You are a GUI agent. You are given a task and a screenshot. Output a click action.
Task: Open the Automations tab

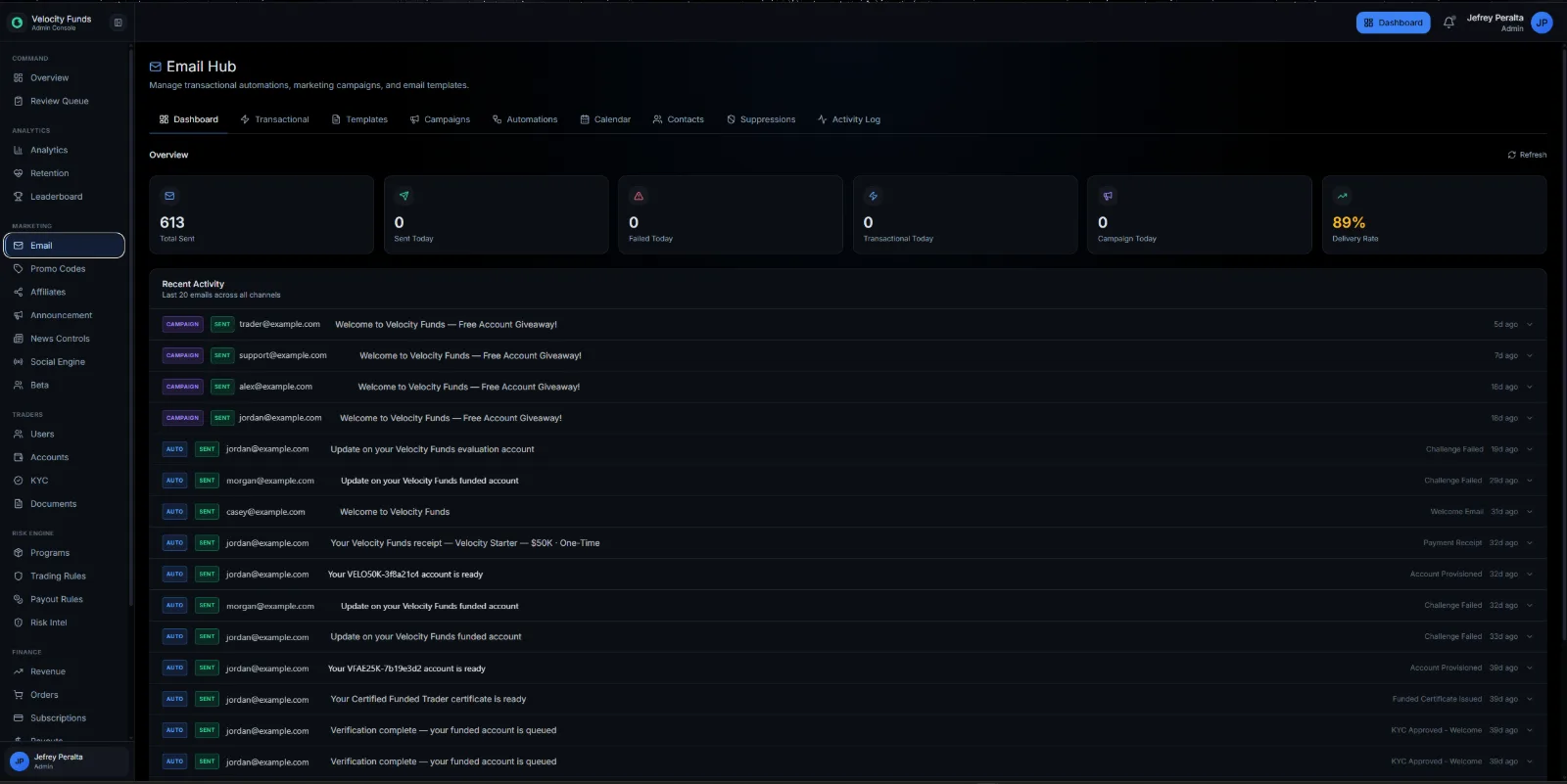pyautogui.click(x=525, y=119)
